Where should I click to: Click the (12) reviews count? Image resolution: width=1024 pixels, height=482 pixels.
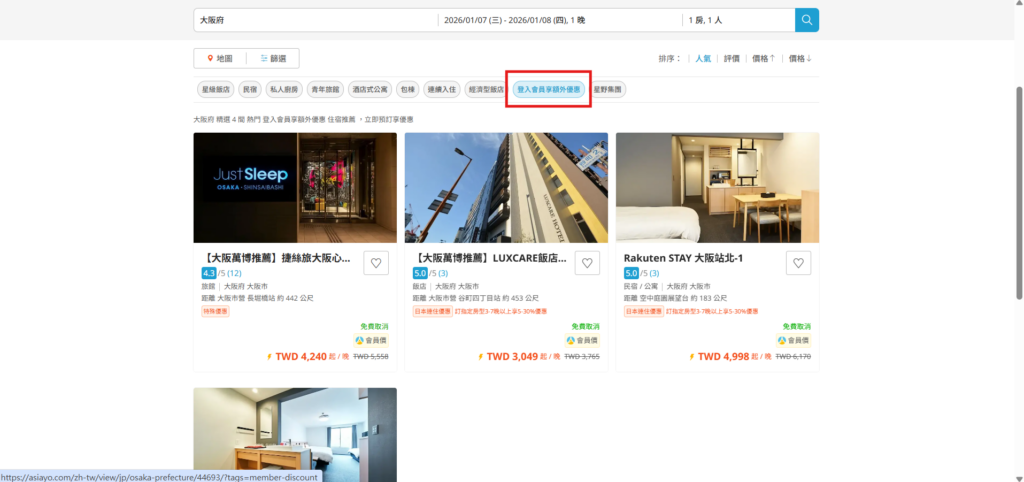pos(234,273)
